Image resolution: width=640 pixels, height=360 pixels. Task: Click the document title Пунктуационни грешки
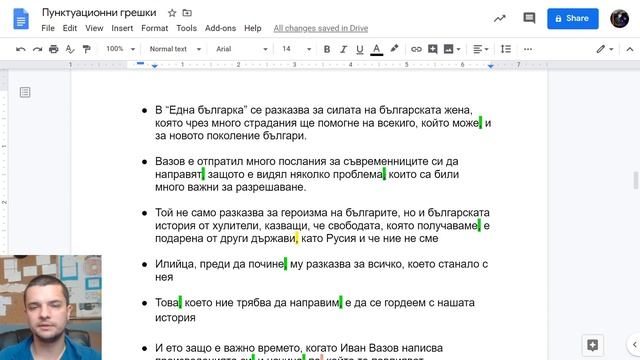point(99,13)
